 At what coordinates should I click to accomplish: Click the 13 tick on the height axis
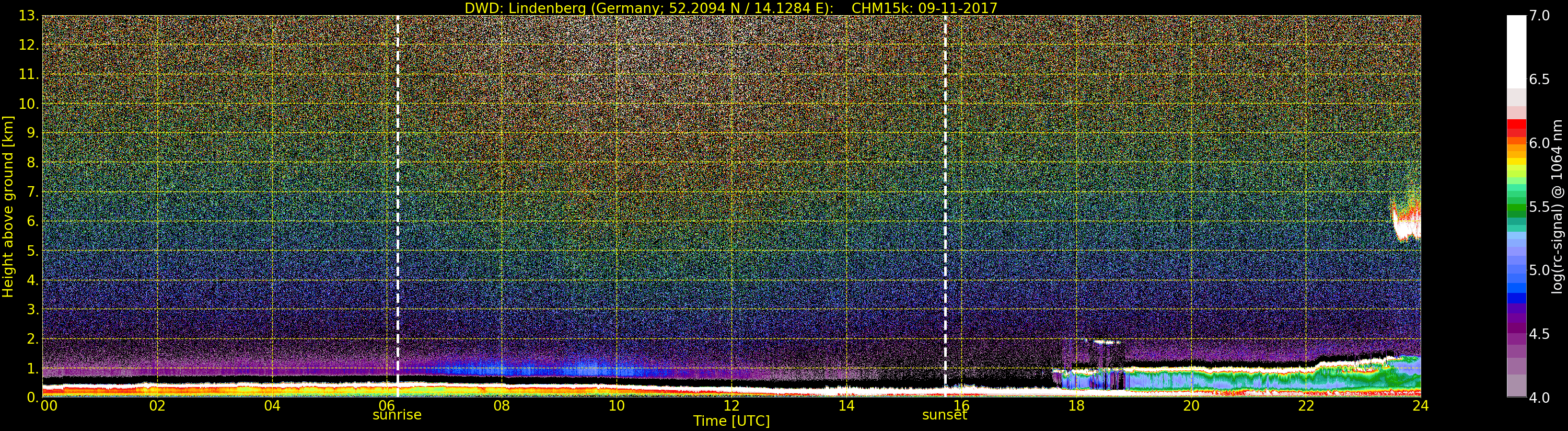27,16
